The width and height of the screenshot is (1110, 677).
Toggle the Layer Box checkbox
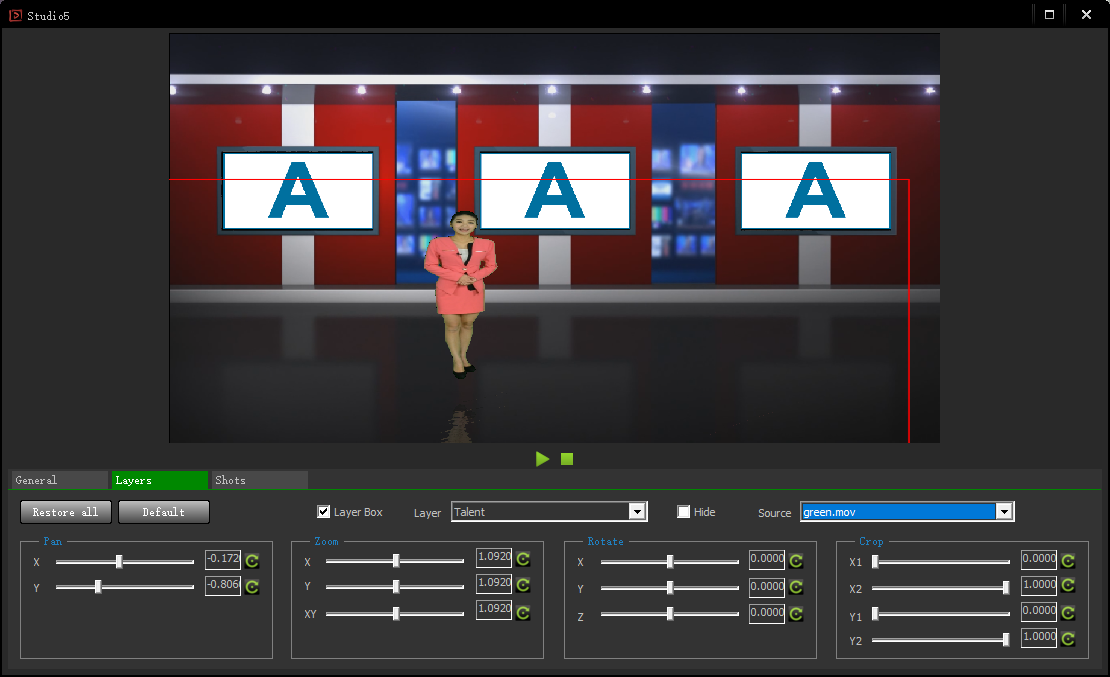(324, 511)
